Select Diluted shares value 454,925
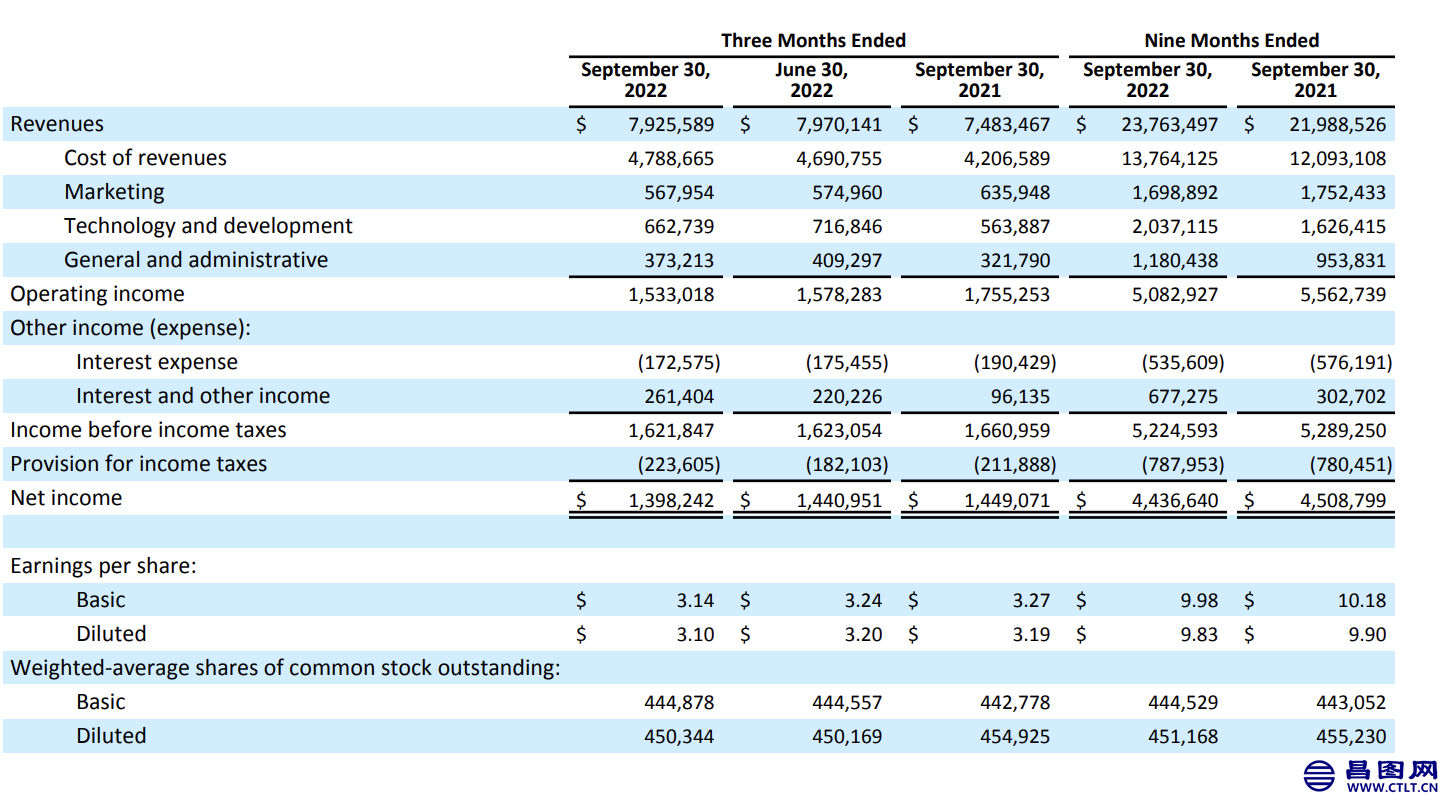 coord(1016,737)
